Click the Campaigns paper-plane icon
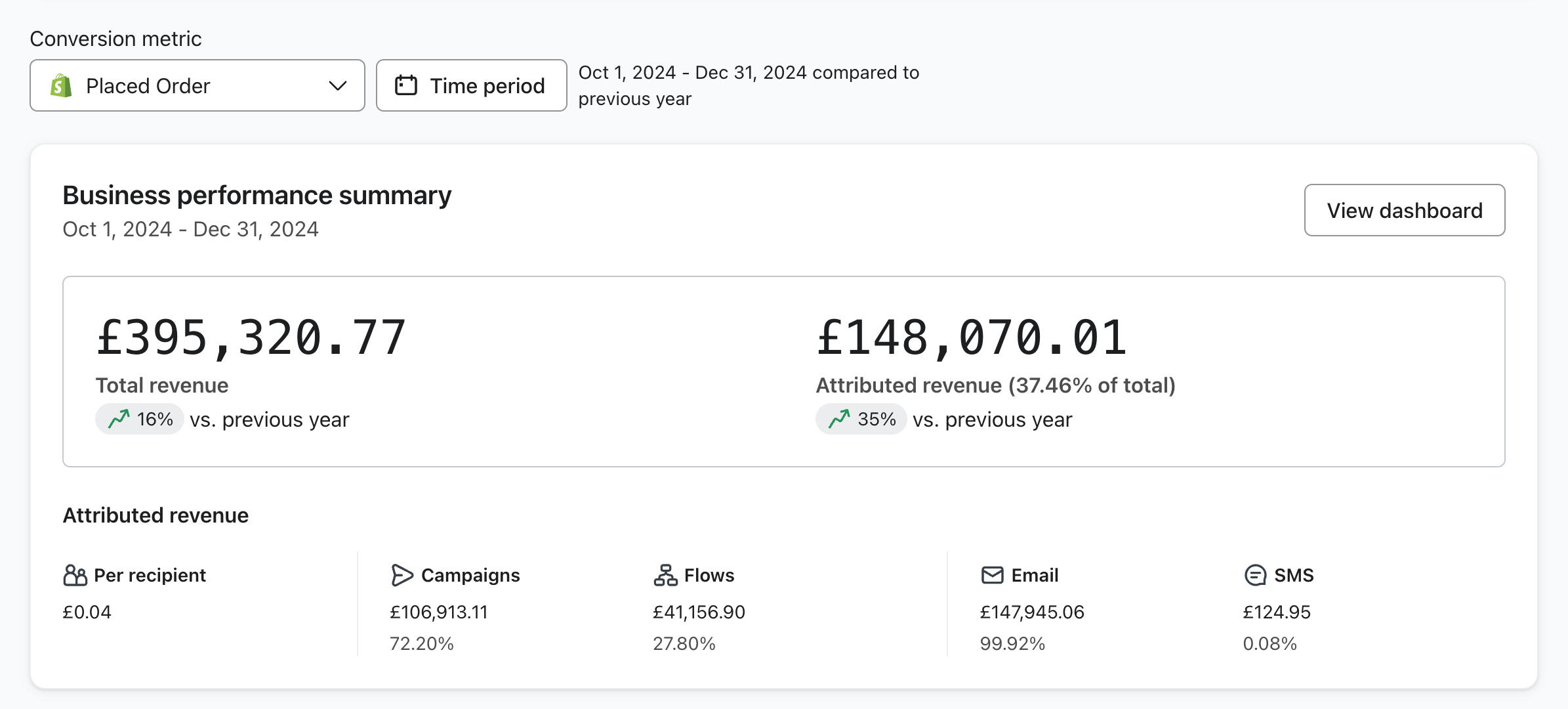1568x709 pixels. tap(402, 575)
